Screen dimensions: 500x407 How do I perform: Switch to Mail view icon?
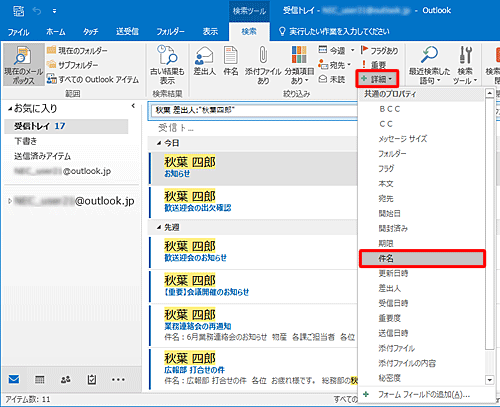click(14, 379)
